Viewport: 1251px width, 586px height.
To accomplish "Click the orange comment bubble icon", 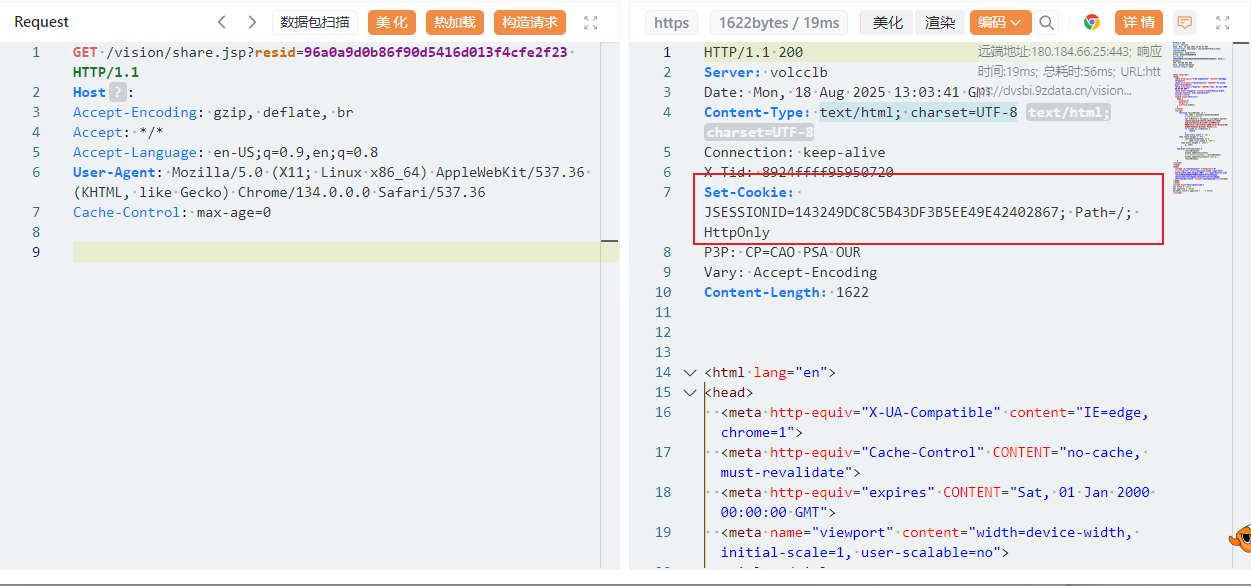I will [x=1185, y=23].
